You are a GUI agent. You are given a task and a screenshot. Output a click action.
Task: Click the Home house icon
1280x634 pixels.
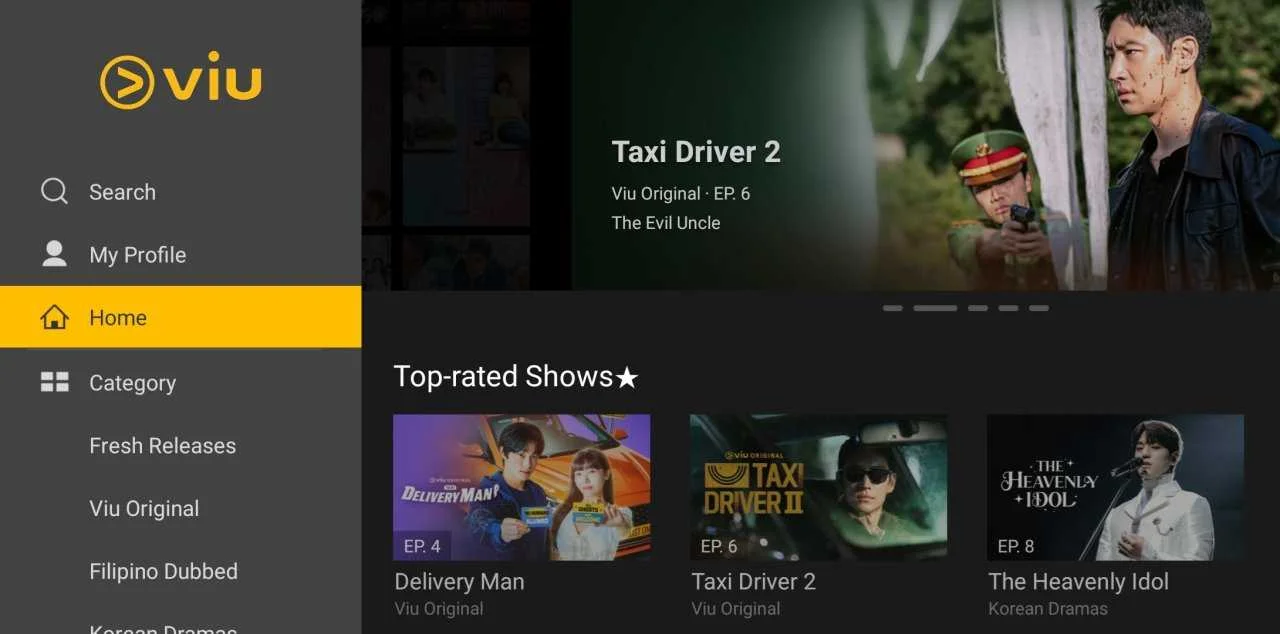pos(54,318)
